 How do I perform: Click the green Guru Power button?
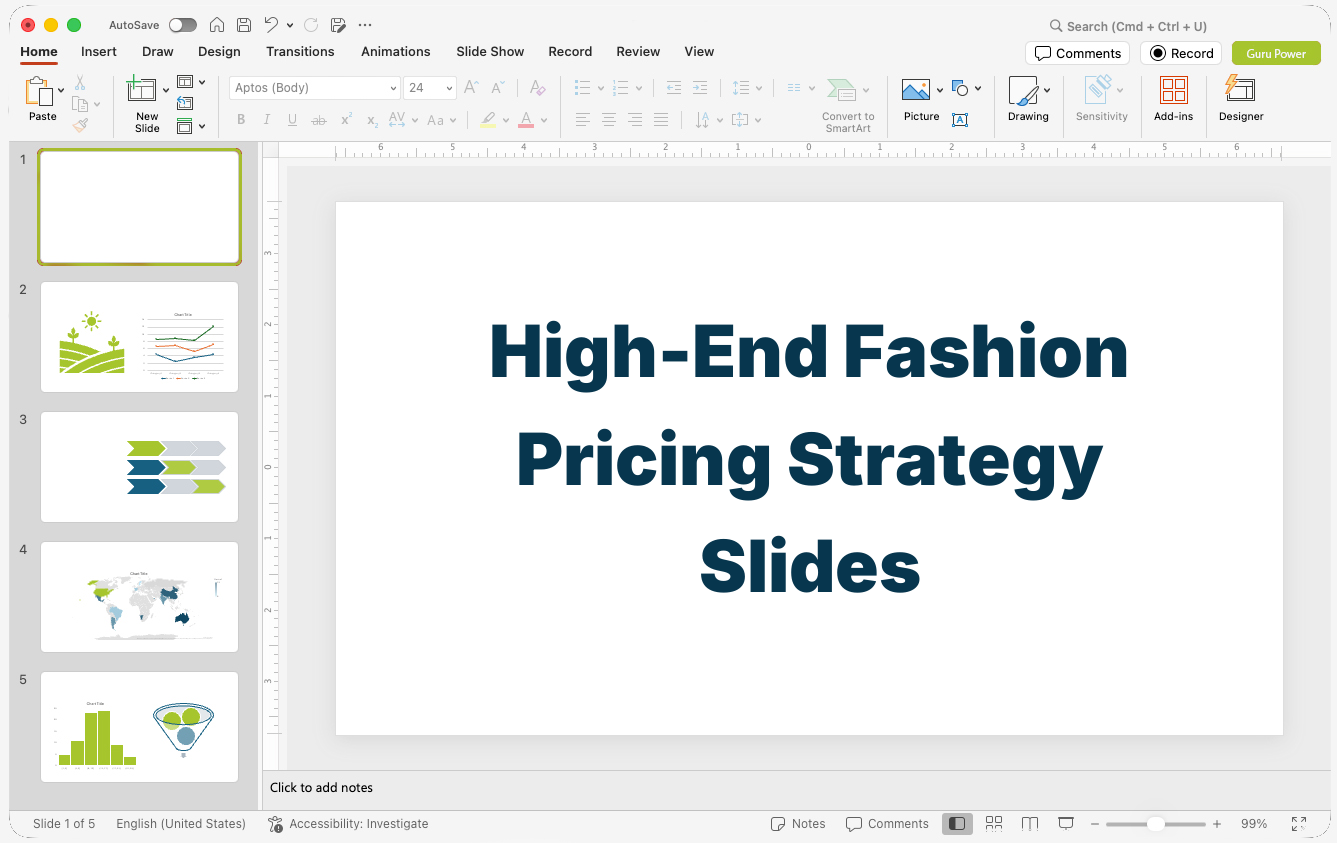(1276, 53)
